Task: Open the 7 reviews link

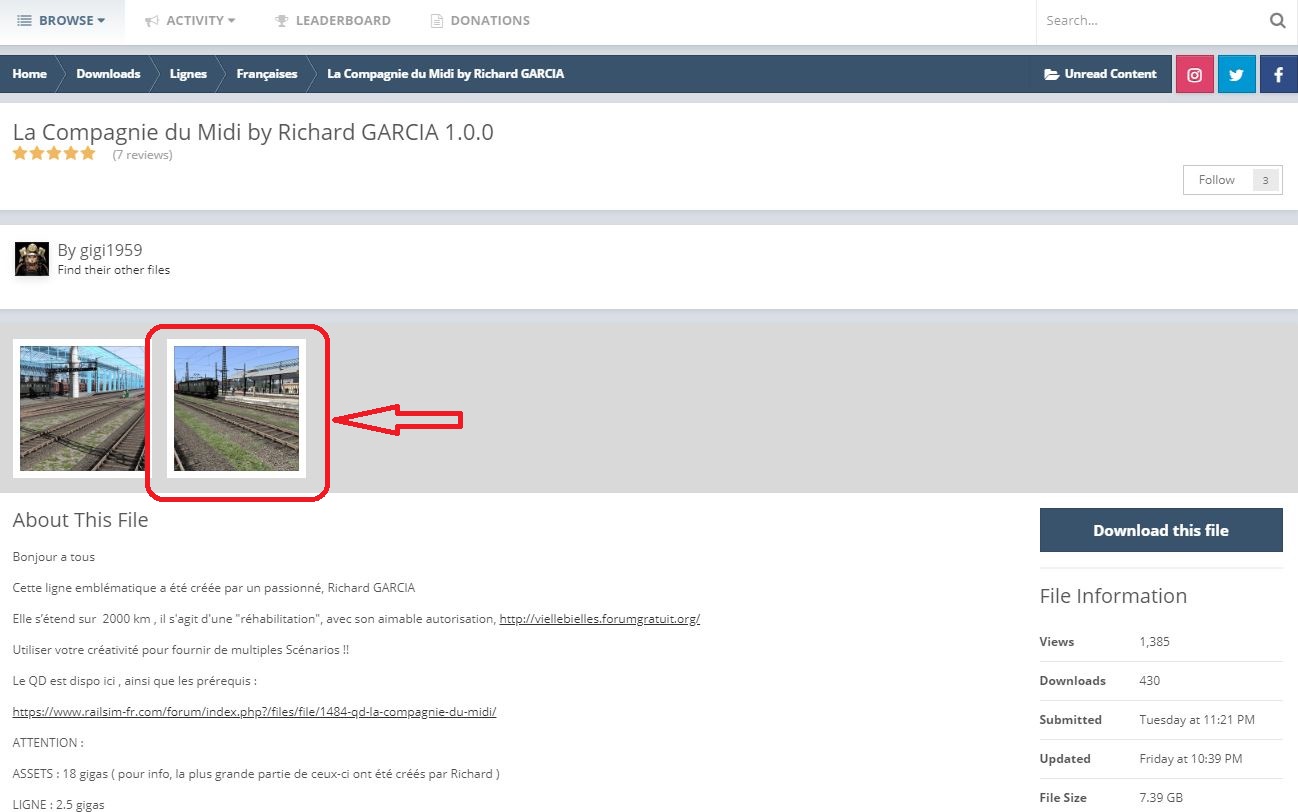Action: (142, 155)
